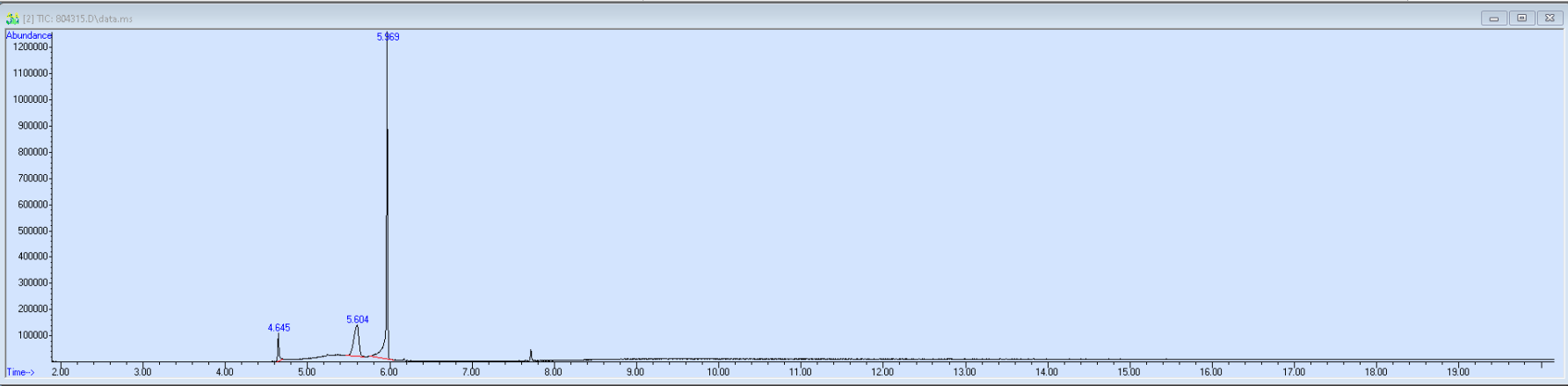Maximize the TIC chromatogram window

(x=1521, y=18)
